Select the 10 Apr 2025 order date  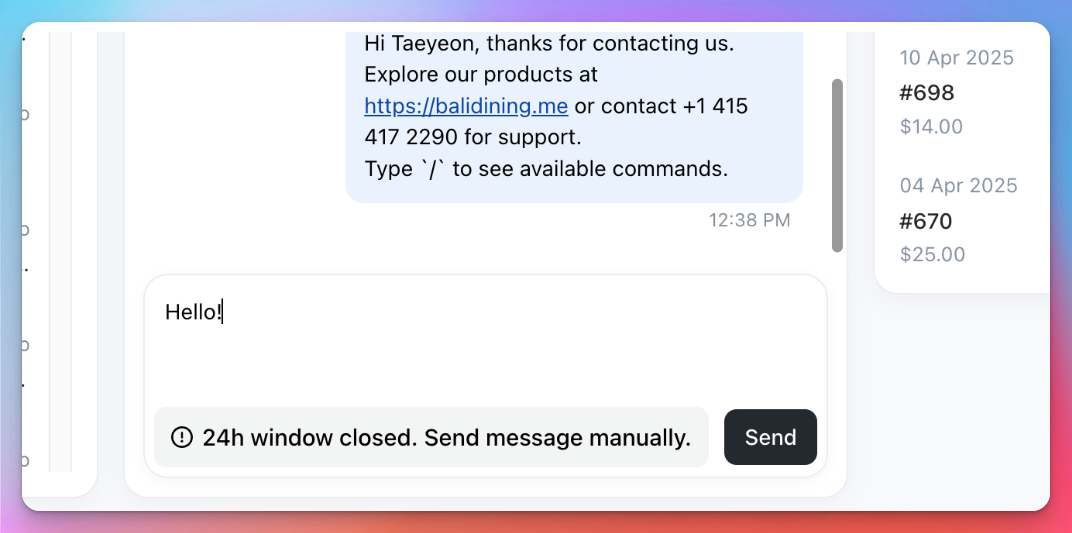coord(956,57)
